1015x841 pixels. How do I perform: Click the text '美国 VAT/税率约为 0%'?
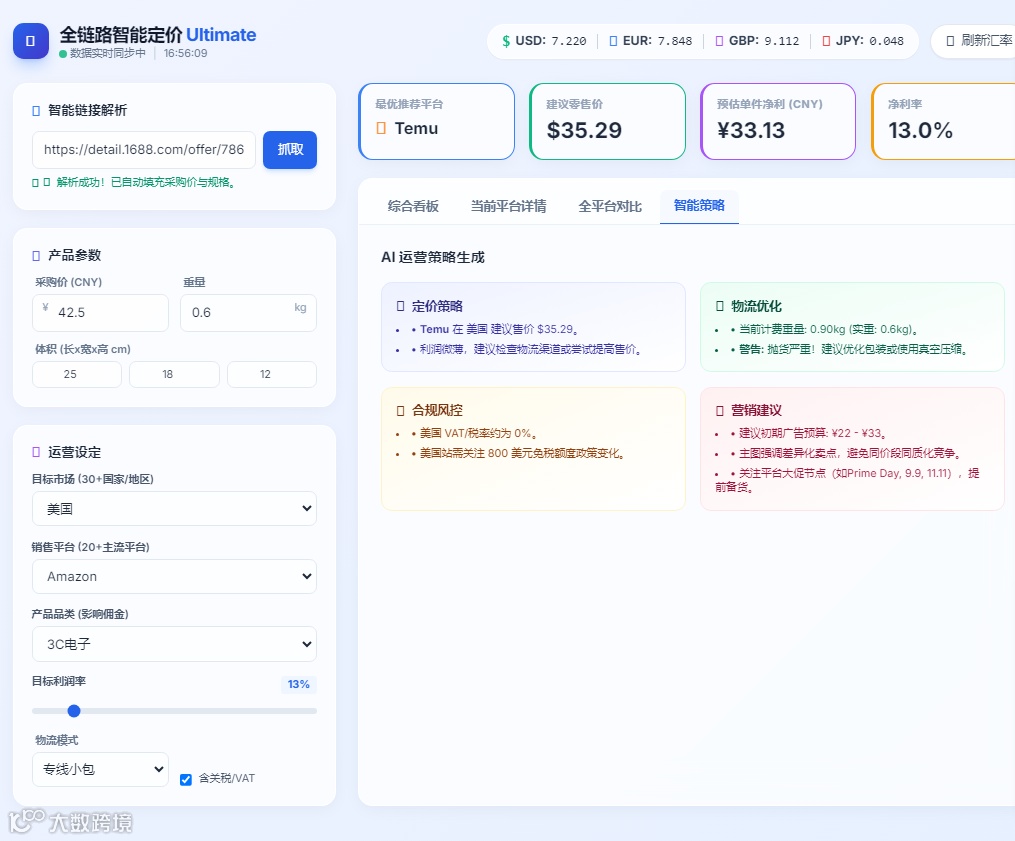click(x=478, y=433)
